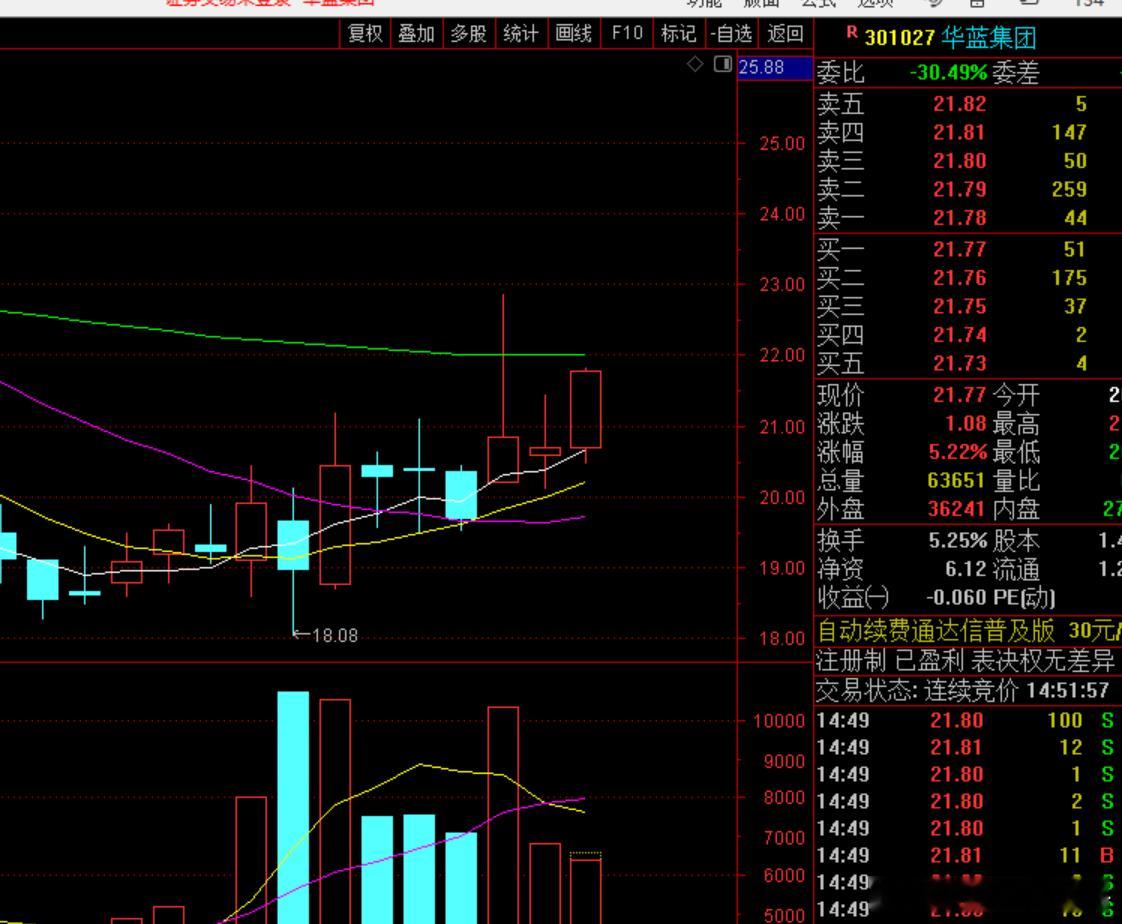Toggle the side panel icon beside 25.88
The width and height of the screenshot is (1122, 924).
click(x=723, y=64)
